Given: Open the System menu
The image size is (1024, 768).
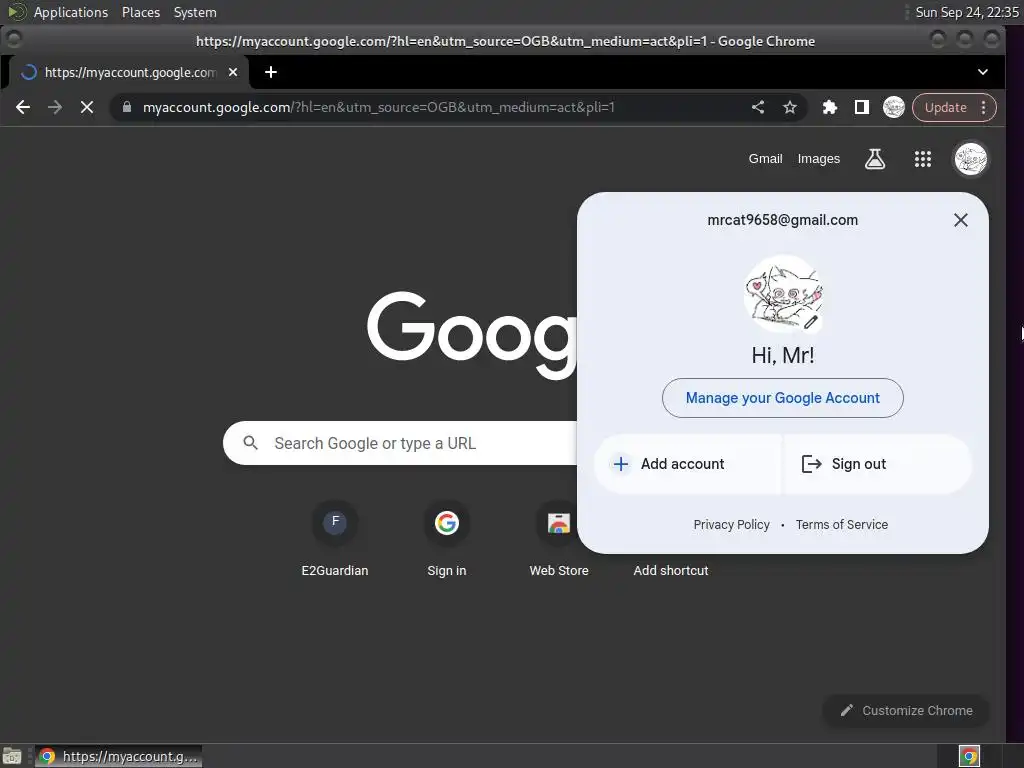Looking at the screenshot, I should [x=195, y=12].
